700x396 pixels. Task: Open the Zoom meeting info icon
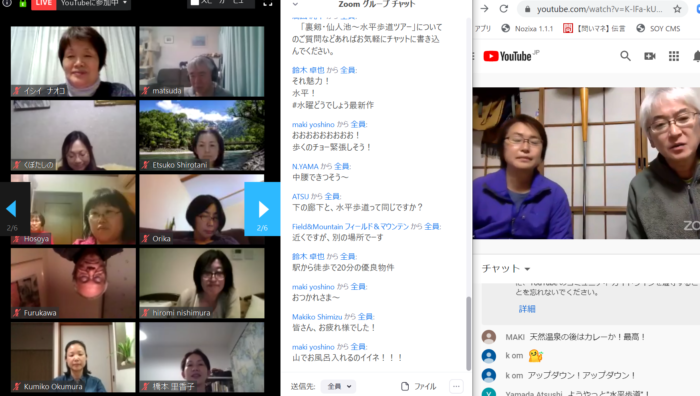click(x=7, y=3)
